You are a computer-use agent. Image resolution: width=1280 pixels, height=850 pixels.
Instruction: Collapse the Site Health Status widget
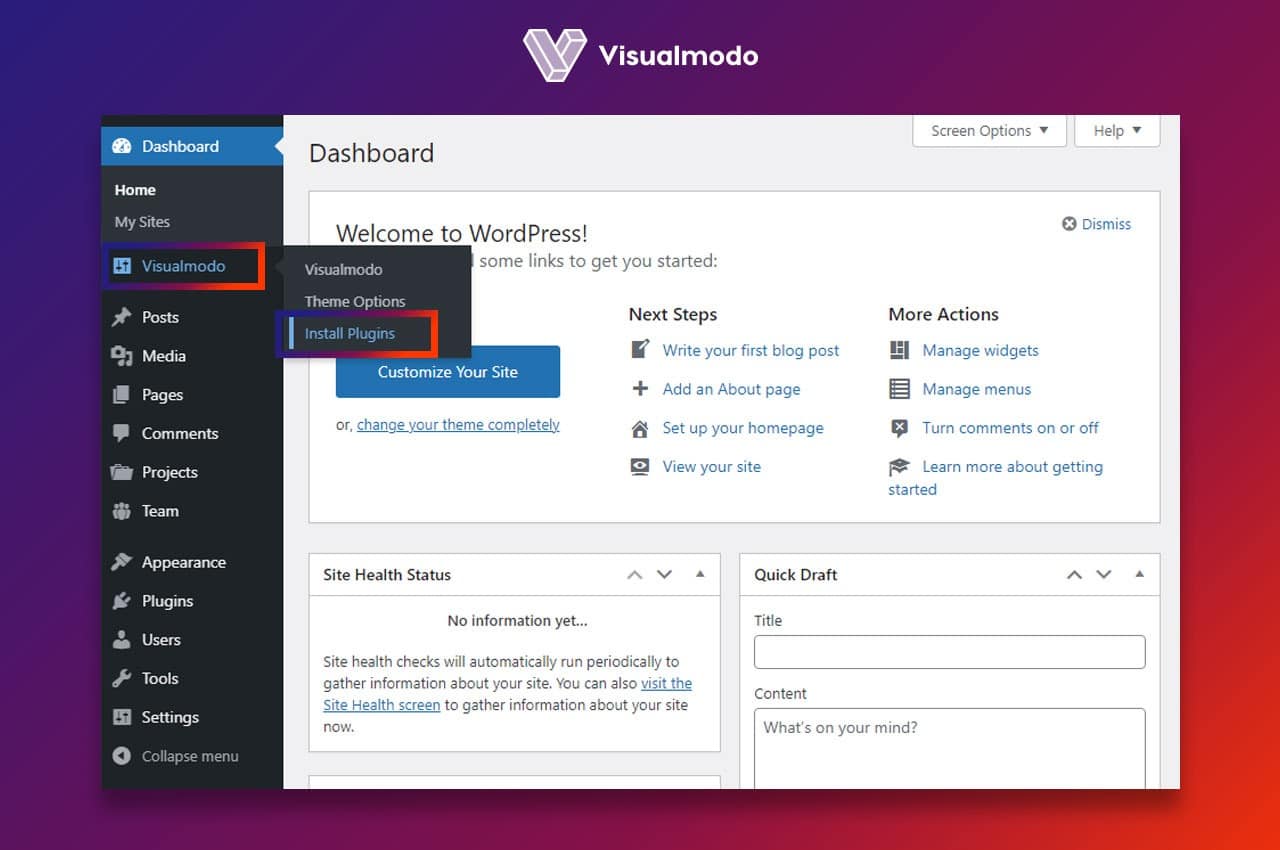[700, 574]
